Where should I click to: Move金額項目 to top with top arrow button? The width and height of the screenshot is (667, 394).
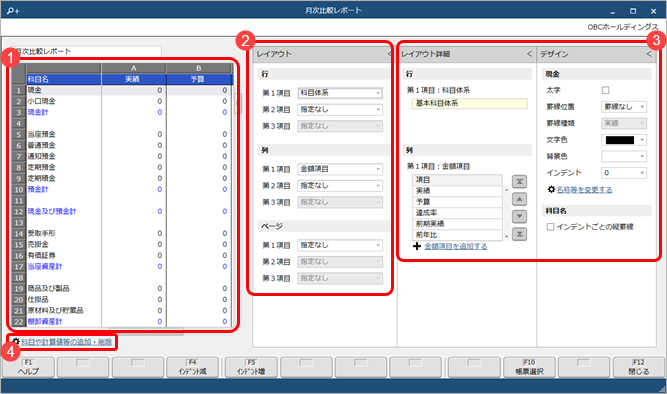pyautogui.click(x=519, y=182)
